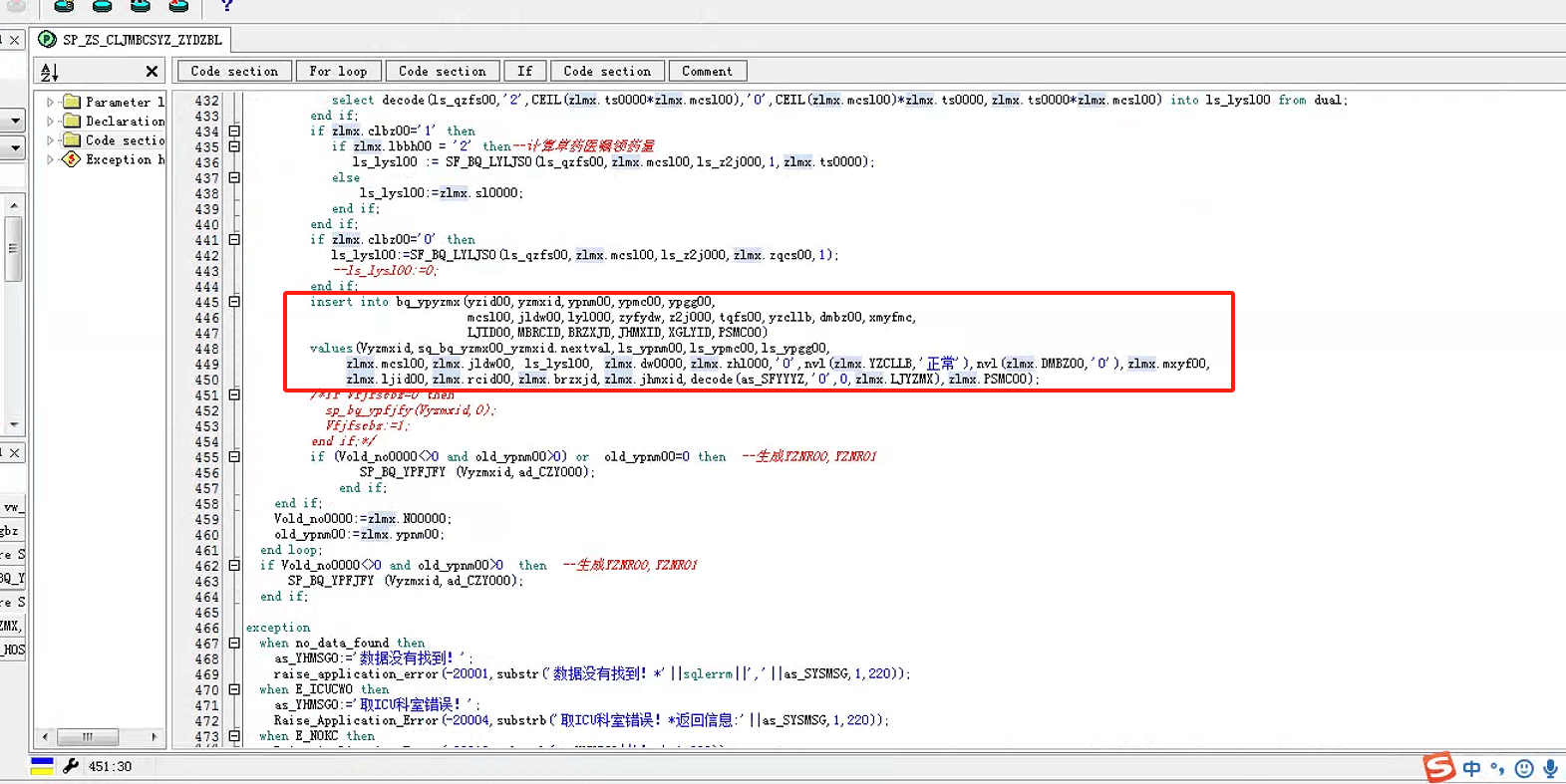Click the database icon with red mark
This screenshot has height=784, width=1566.
[x=178, y=6]
